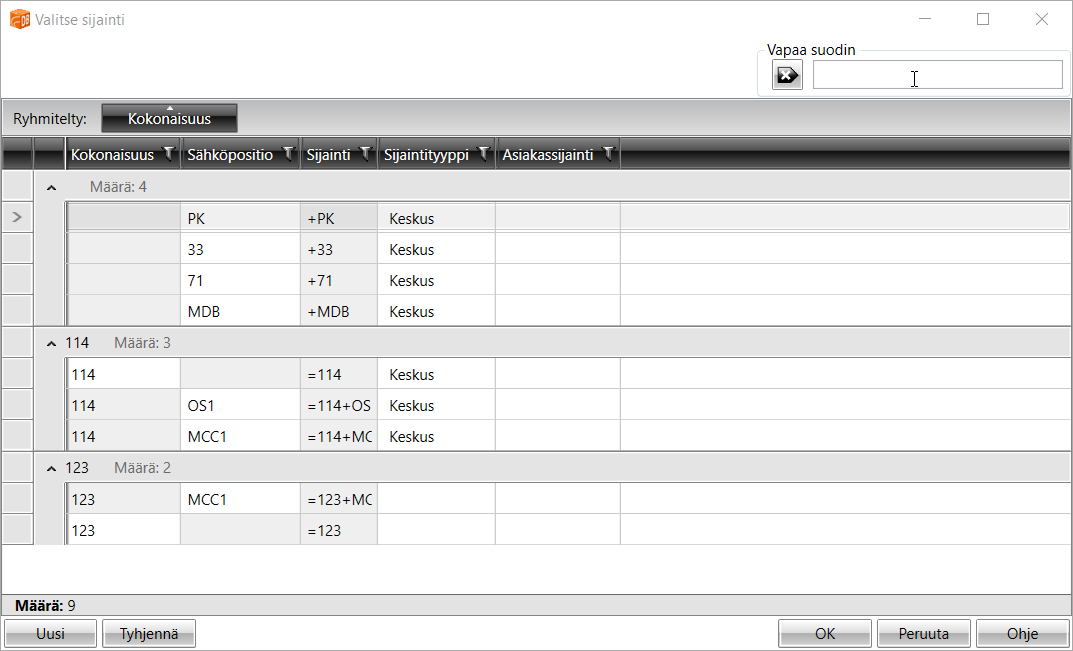This screenshot has height=651, width=1073.
Task: Collapse the unnamed group with Määrä: 4
Action: (x=52, y=186)
